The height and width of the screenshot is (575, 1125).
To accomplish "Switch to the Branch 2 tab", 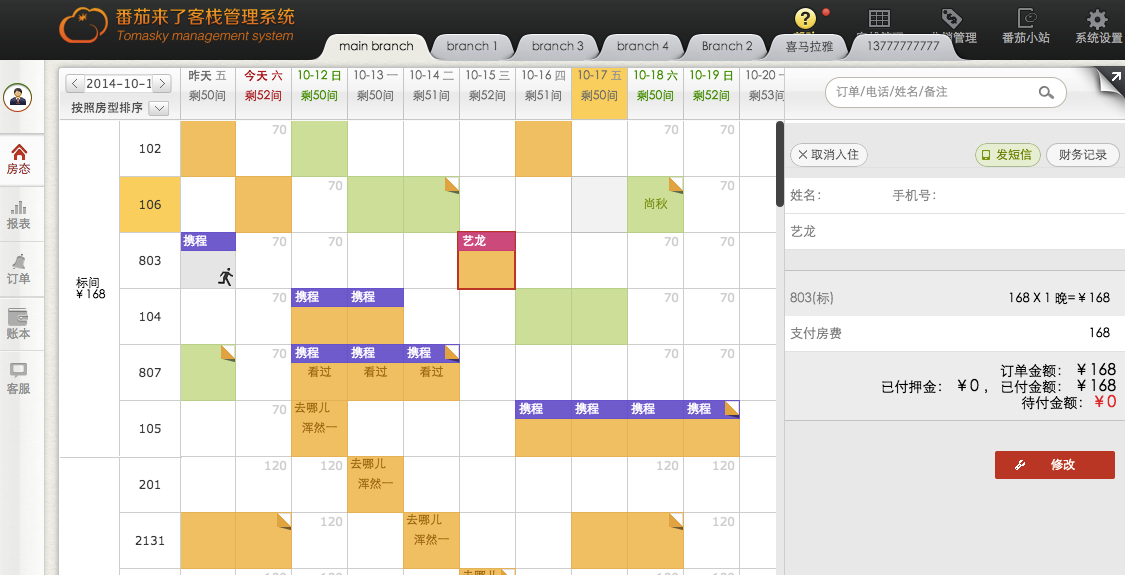I will (727, 46).
